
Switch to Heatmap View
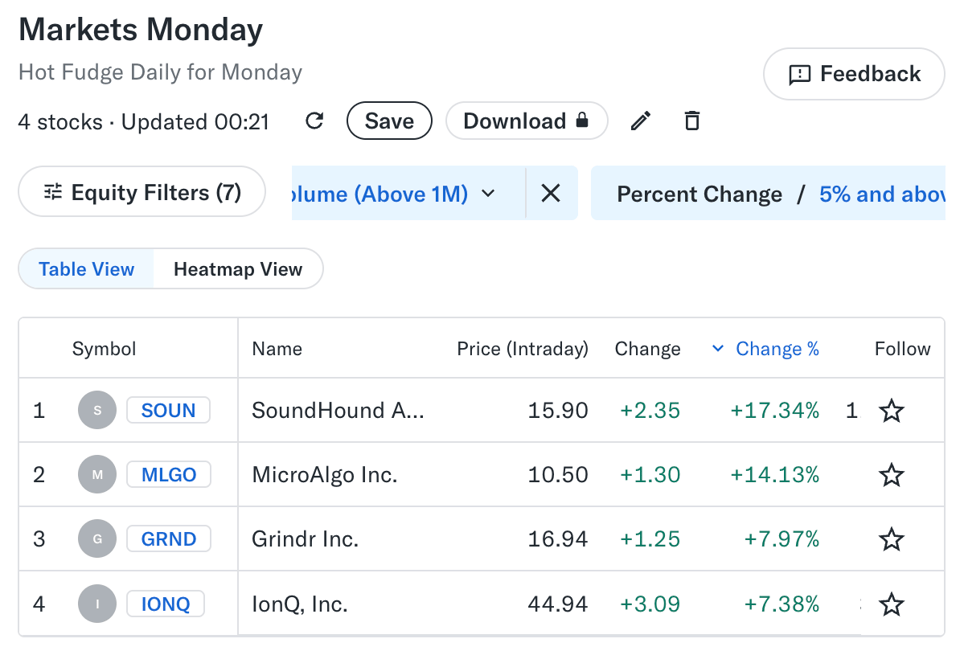[237, 268]
